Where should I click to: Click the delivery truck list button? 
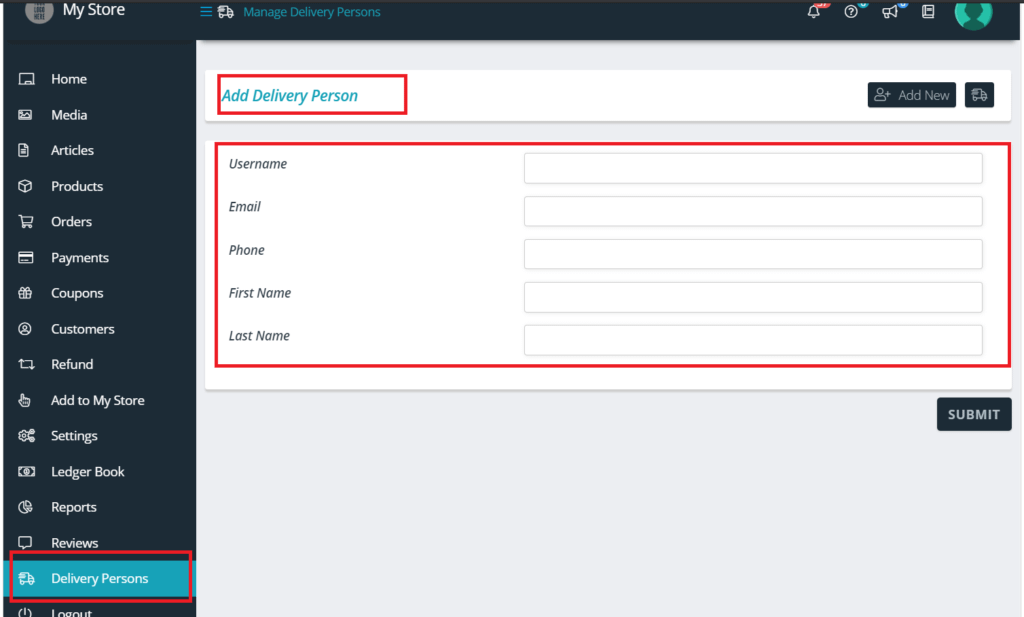[979, 95]
